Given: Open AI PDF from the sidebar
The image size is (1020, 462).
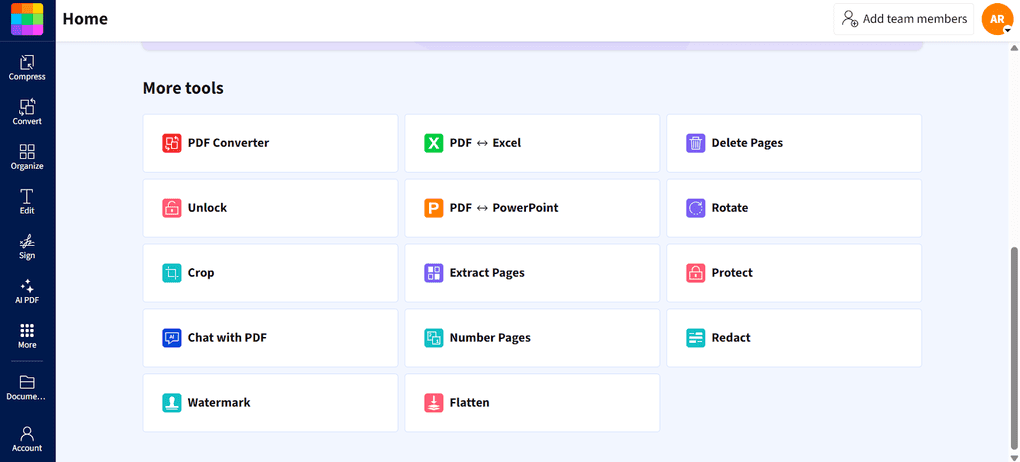Looking at the screenshot, I should click(x=27, y=292).
